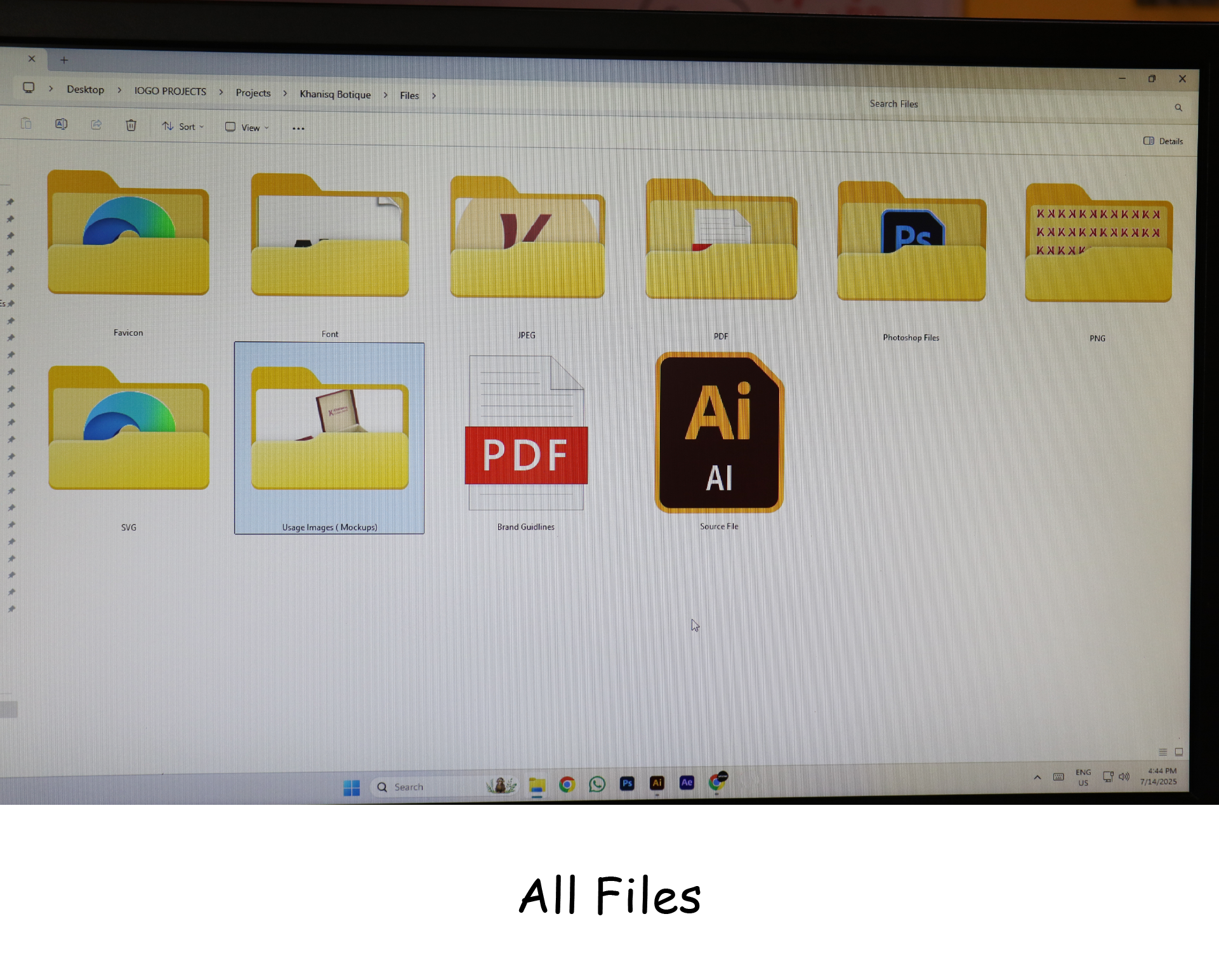The image size is (1219, 980).
Task: Open the See more (three dots) menu
Action: point(298,128)
